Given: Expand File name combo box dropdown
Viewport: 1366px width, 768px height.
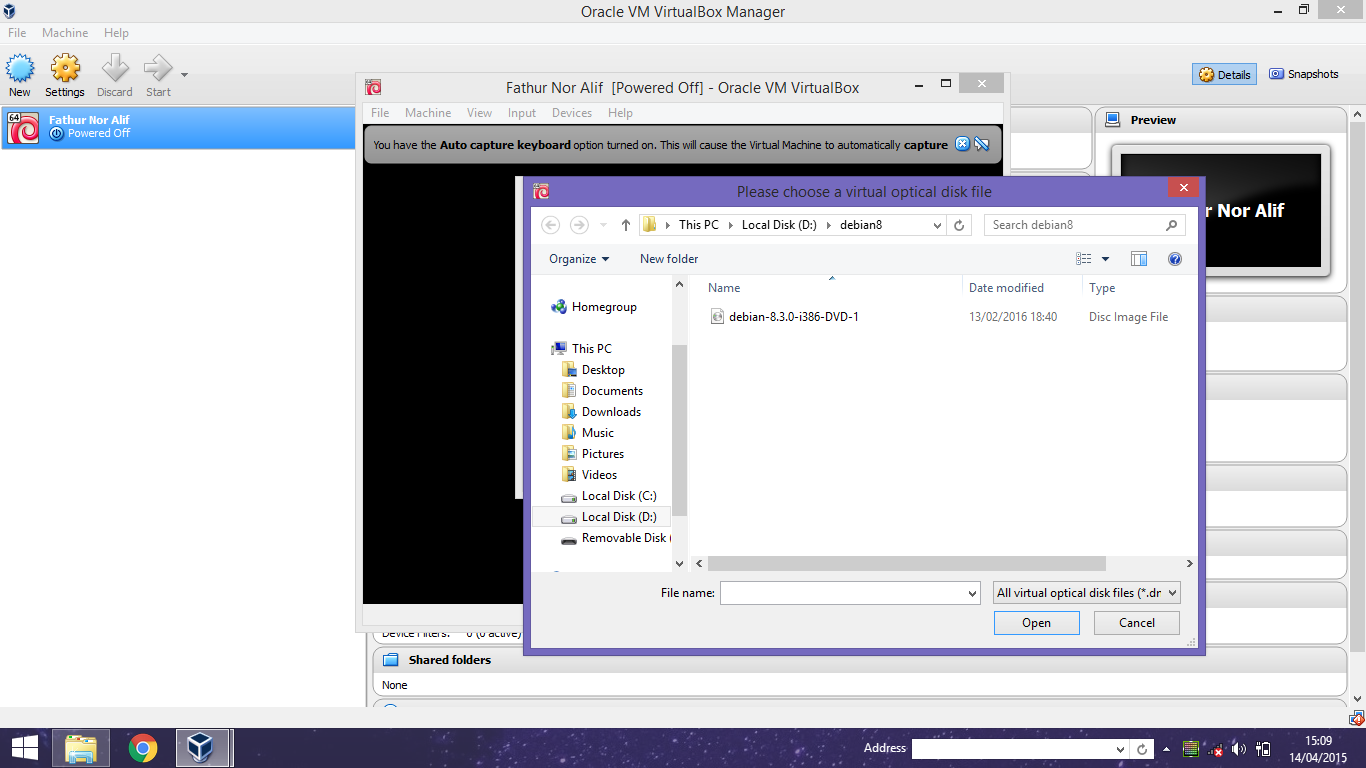Looking at the screenshot, I should point(973,593).
